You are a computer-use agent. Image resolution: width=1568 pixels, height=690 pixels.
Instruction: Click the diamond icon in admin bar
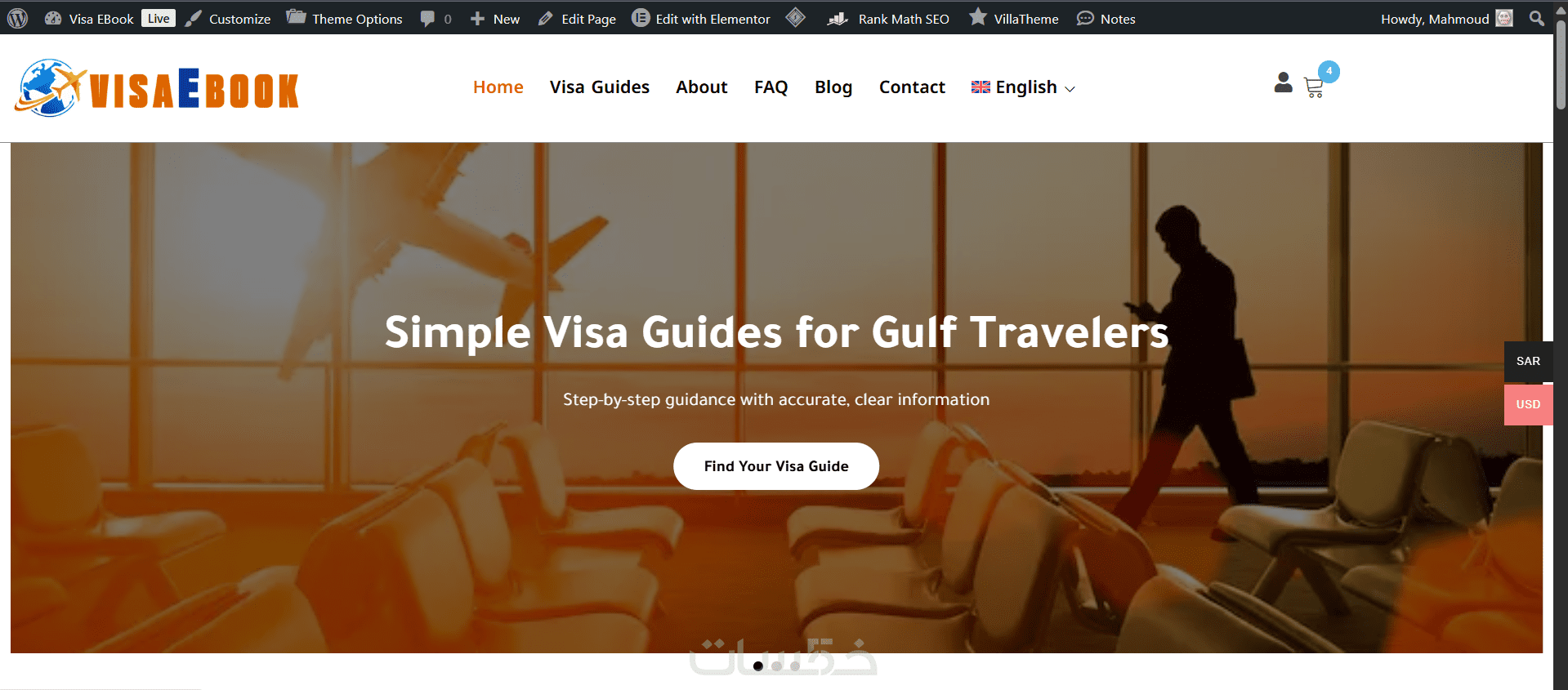click(x=796, y=17)
